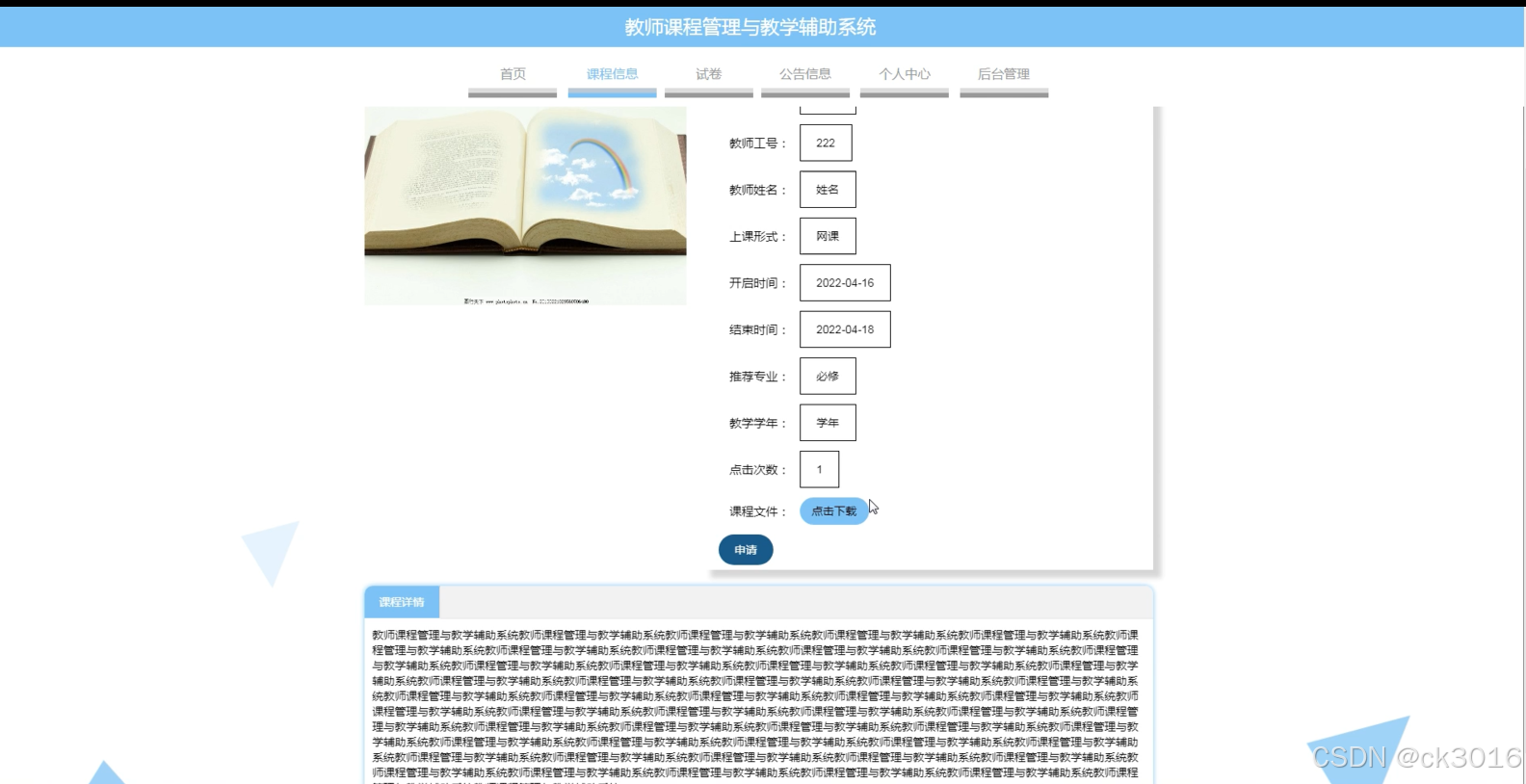Click the 上课形式 field showing 网课
1526x784 pixels.
point(828,236)
